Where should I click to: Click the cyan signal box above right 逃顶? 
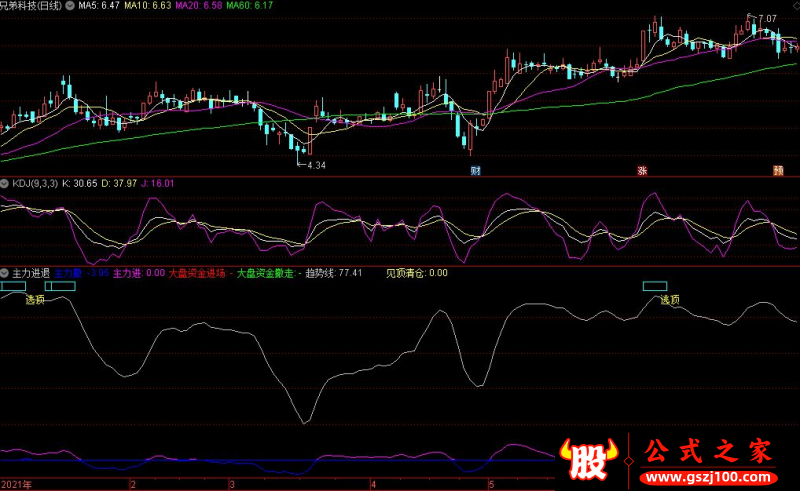pyautogui.click(x=655, y=286)
